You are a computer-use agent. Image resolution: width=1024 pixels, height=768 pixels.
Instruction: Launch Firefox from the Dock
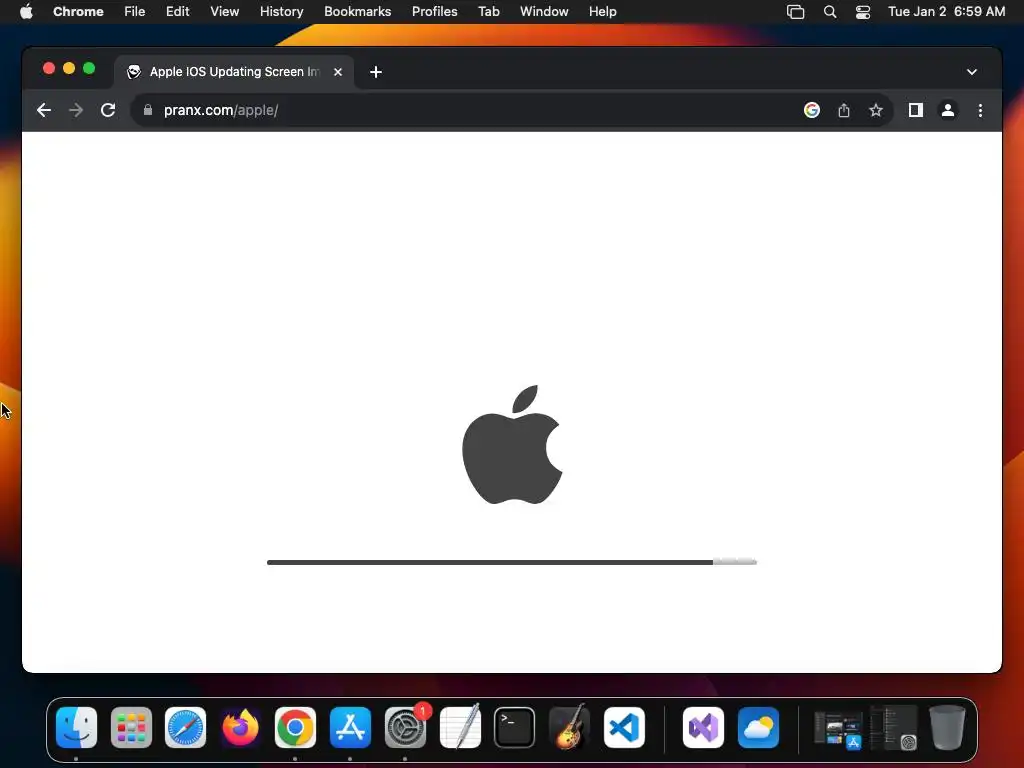[240, 728]
